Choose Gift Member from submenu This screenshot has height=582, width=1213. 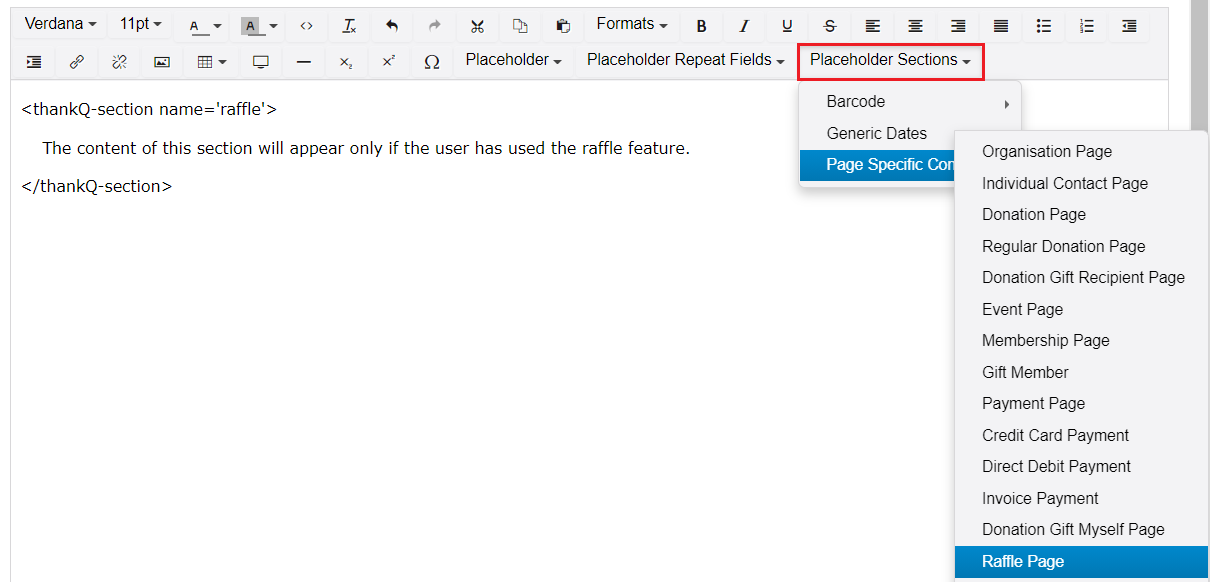pyautogui.click(x=1081, y=373)
